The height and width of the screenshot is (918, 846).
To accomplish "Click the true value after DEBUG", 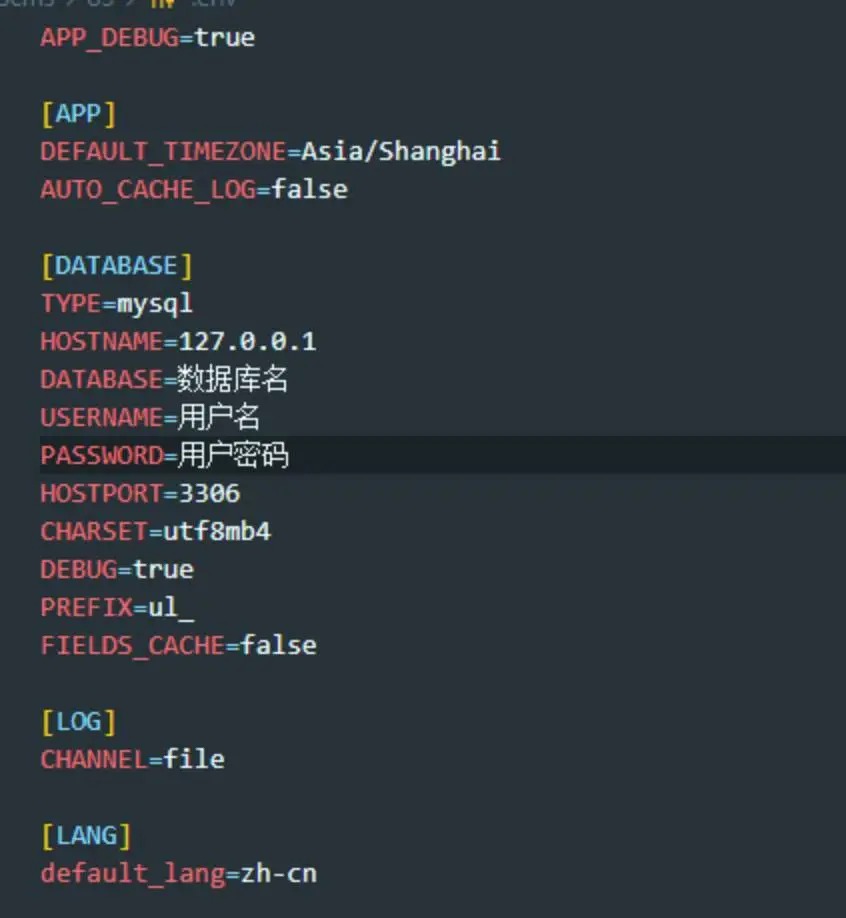I will [x=163, y=570].
